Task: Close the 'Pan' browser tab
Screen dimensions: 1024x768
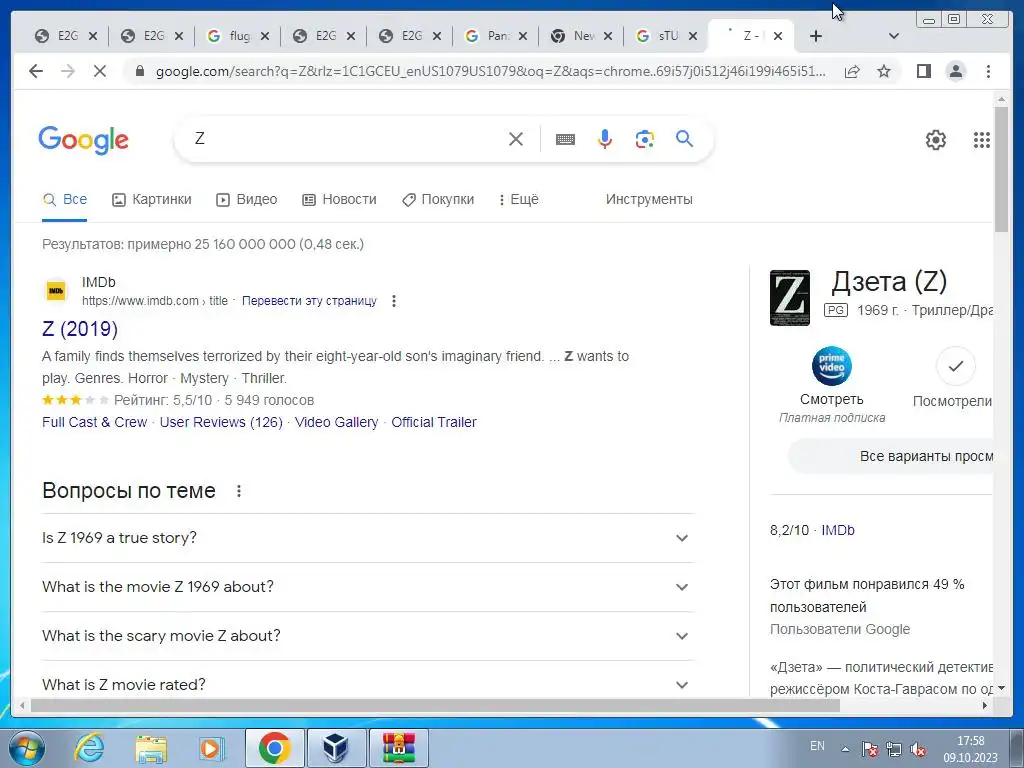Action: [x=522, y=36]
